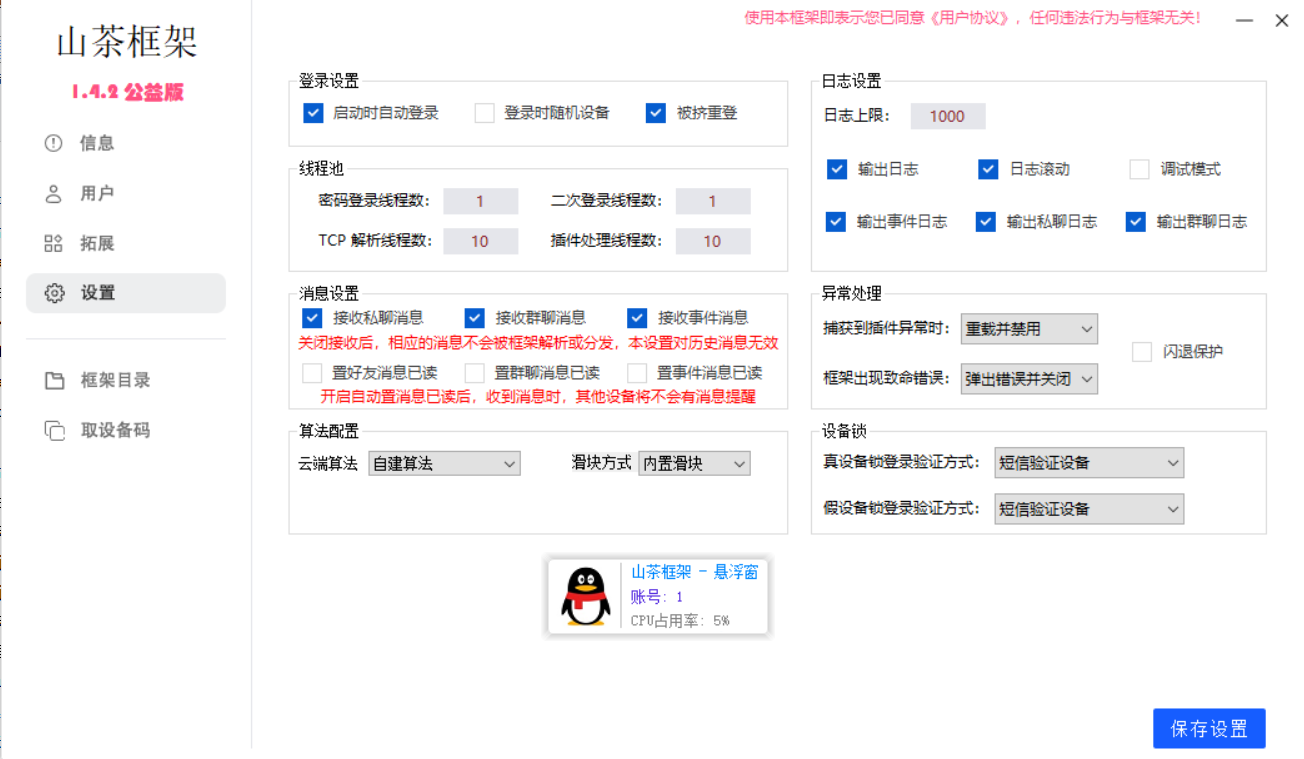Select 取设备码 in sidebar
This screenshot has height=759, width=1304.
coord(126,430)
